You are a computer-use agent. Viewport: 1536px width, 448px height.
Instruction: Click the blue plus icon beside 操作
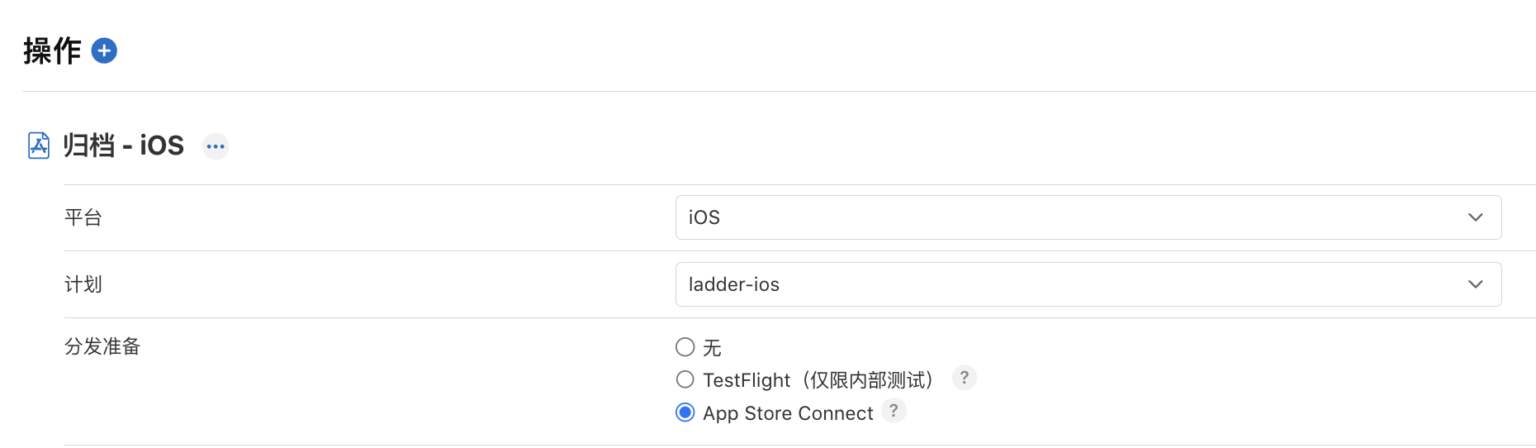click(x=104, y=51)
